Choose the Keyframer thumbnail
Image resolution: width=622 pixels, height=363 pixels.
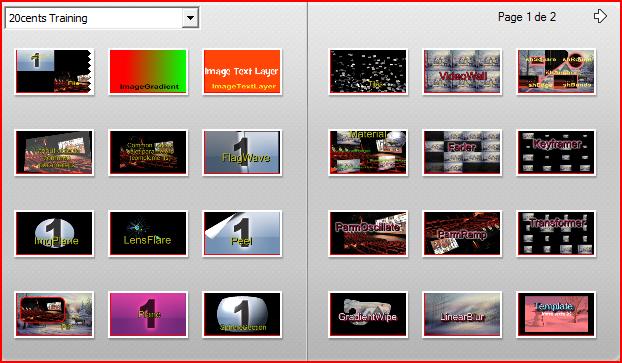556,153
